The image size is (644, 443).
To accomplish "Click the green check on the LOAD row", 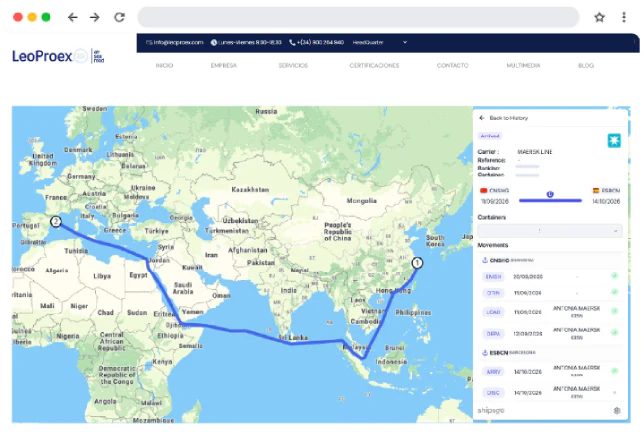I will (614, 311).
